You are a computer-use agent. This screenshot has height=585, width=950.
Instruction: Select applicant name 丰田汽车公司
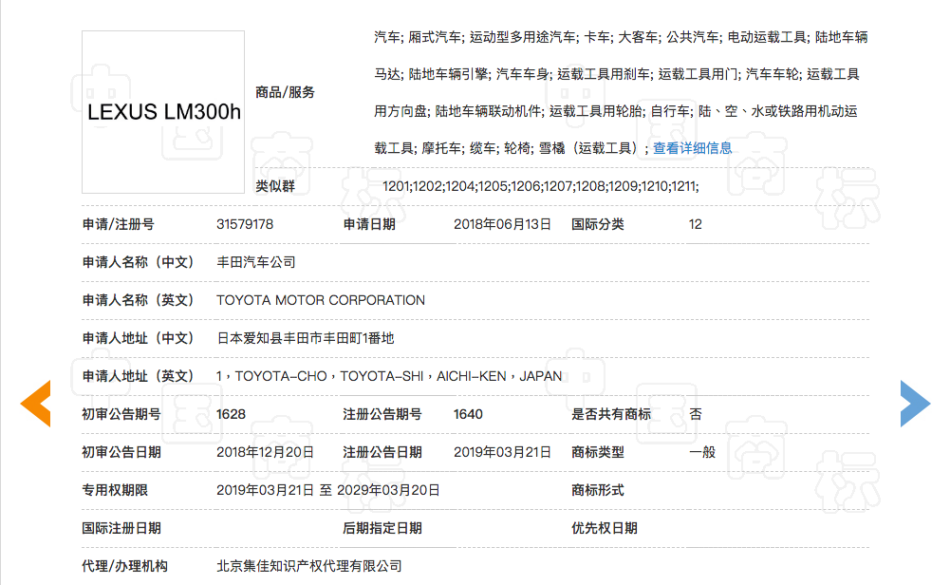tap(256, 262)
